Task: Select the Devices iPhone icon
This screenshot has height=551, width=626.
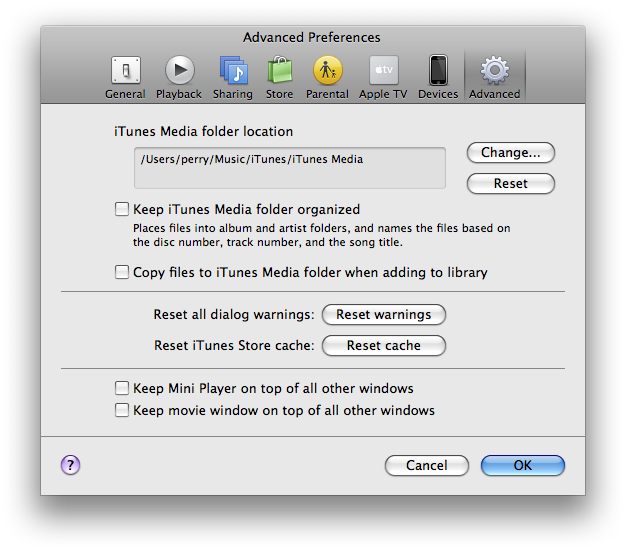Action: (x=438, y=70)
